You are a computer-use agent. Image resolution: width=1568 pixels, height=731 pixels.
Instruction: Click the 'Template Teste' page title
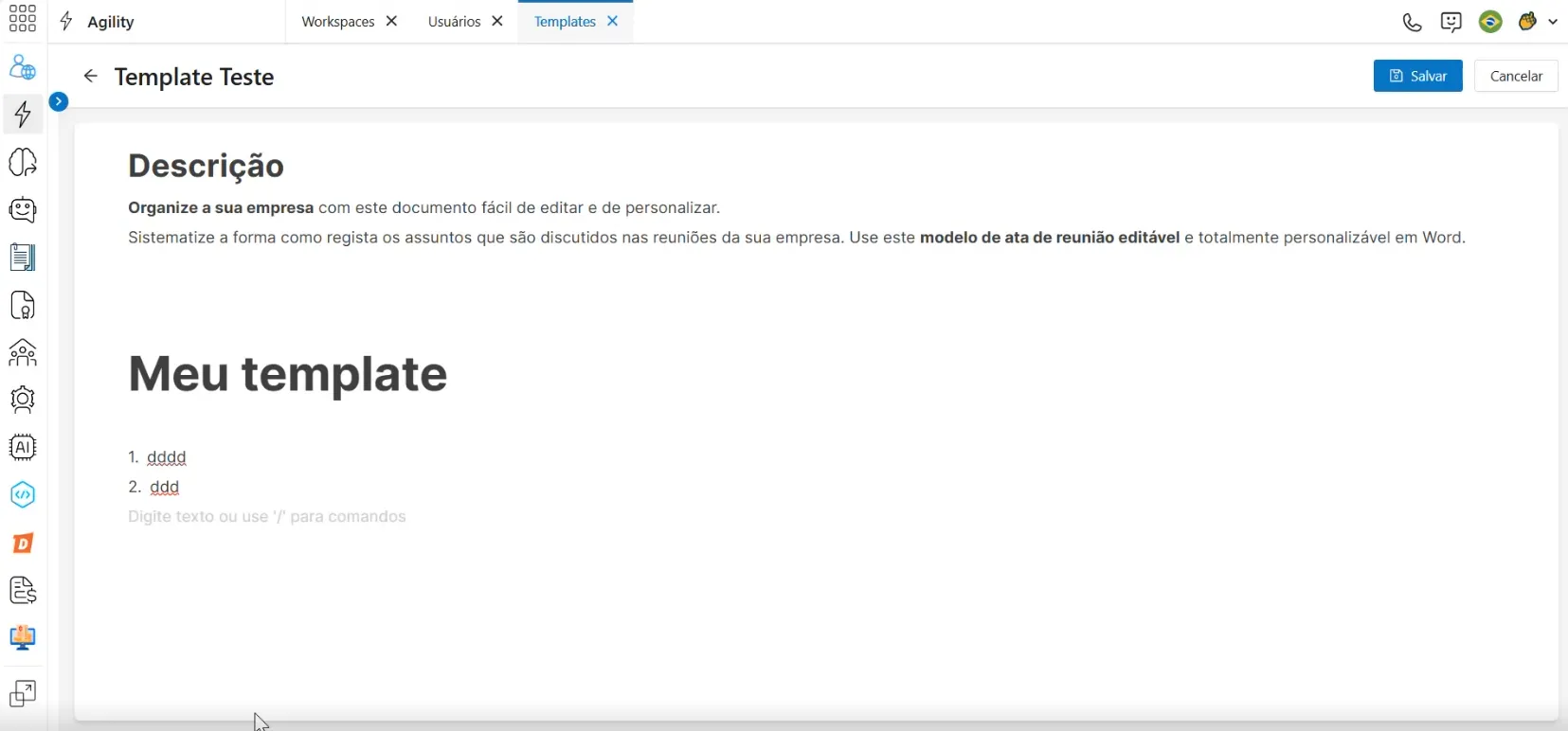[194, 77]
